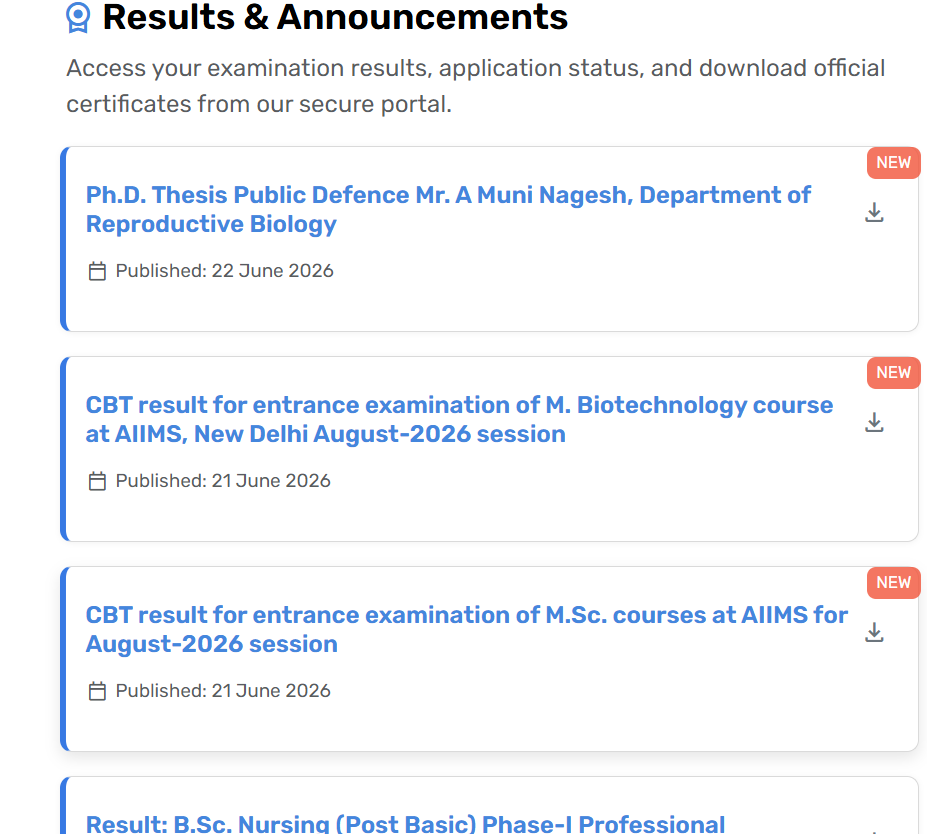Select the published date in M. Biotechnology card

pyautogui.click(x=223, y=481)
